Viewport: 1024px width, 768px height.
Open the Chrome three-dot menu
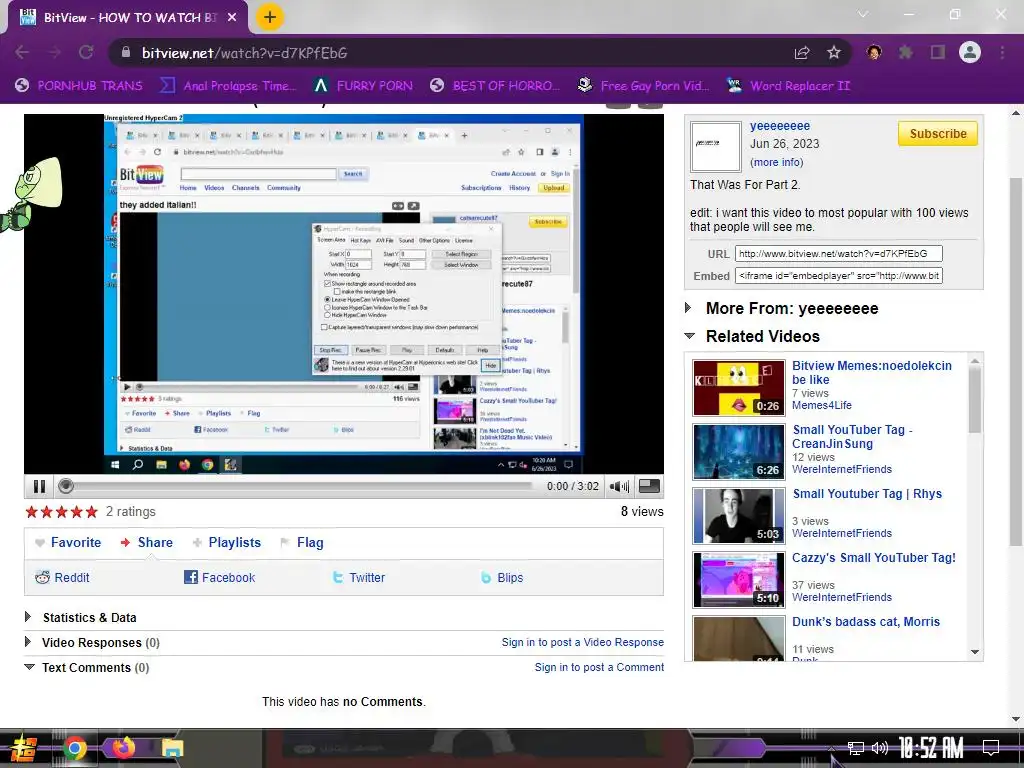[x=1002, y=52]
